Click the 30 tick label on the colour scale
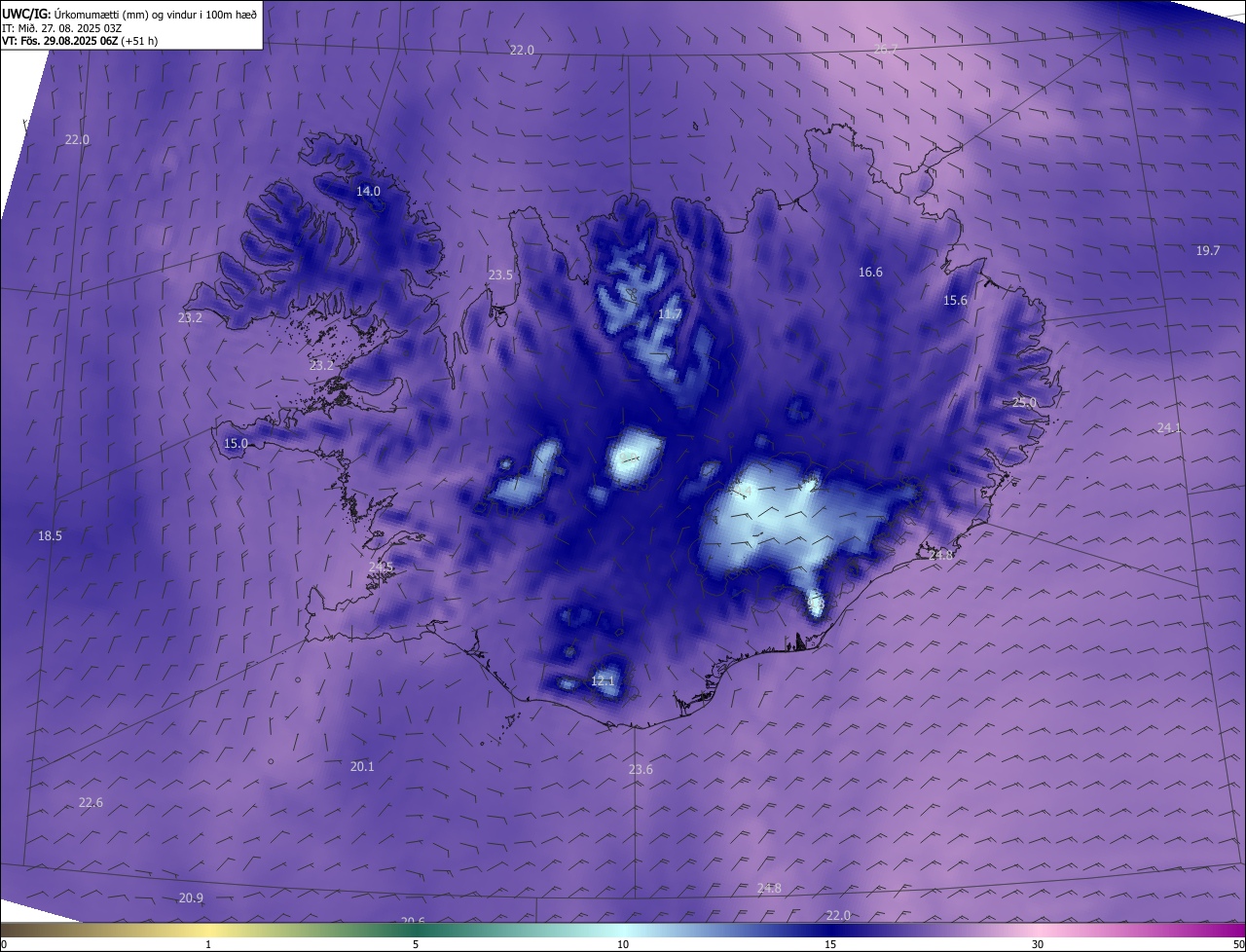 pyautogui.click(x=1038, y=944)
